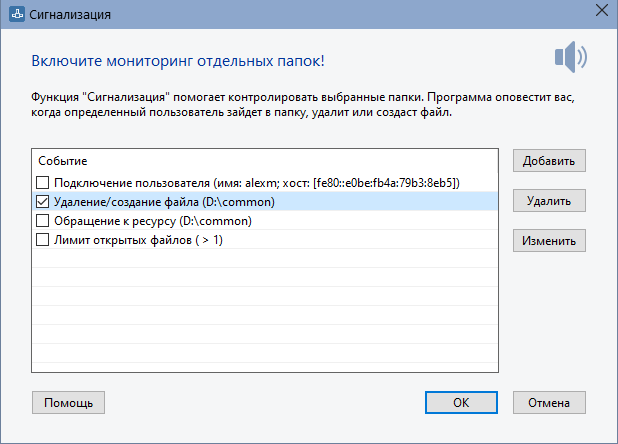Click the Изменить button
Viewport: 618px width, 444px height.
point(549,241)
